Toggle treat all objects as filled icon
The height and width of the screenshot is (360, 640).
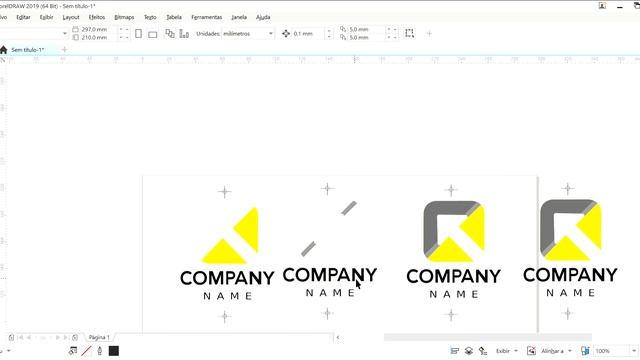coord(409,33)
